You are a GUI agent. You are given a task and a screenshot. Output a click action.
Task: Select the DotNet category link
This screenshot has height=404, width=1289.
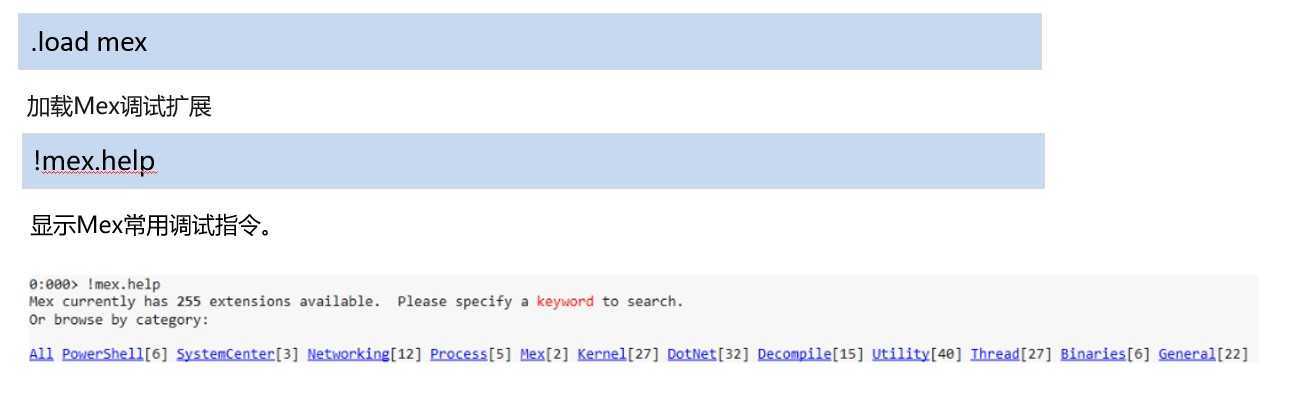coord(692,354)
